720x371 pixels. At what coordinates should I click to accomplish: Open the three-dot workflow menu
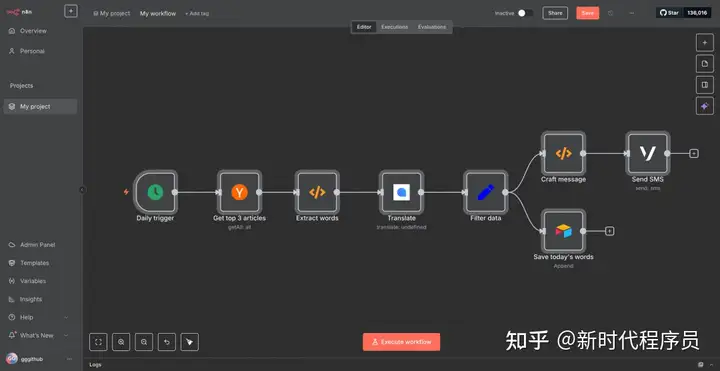[631, 13]
